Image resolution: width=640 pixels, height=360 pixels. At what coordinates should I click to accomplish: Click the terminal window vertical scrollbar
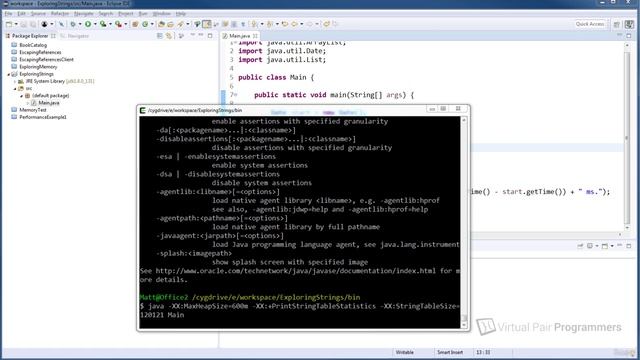[x=464, y=222]
